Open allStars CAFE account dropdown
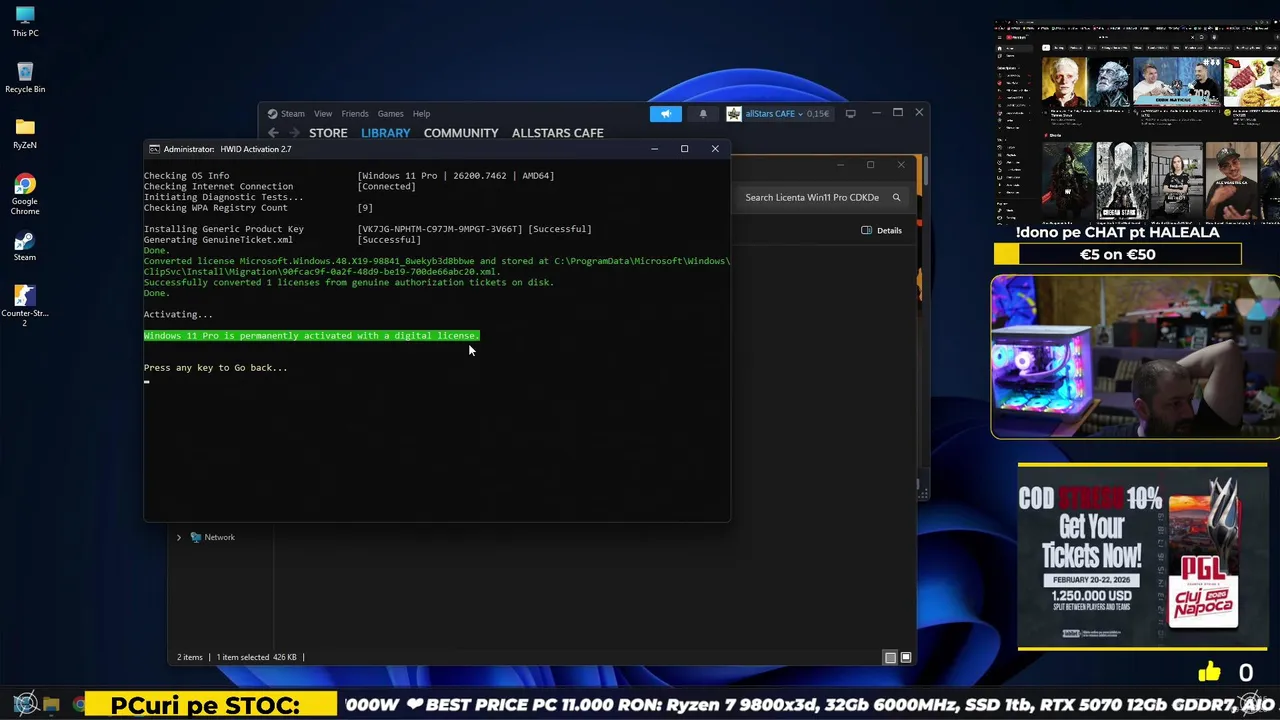The width and height of the screenshot is (1280, 720). pyautogui.click(x=779, y=113)
